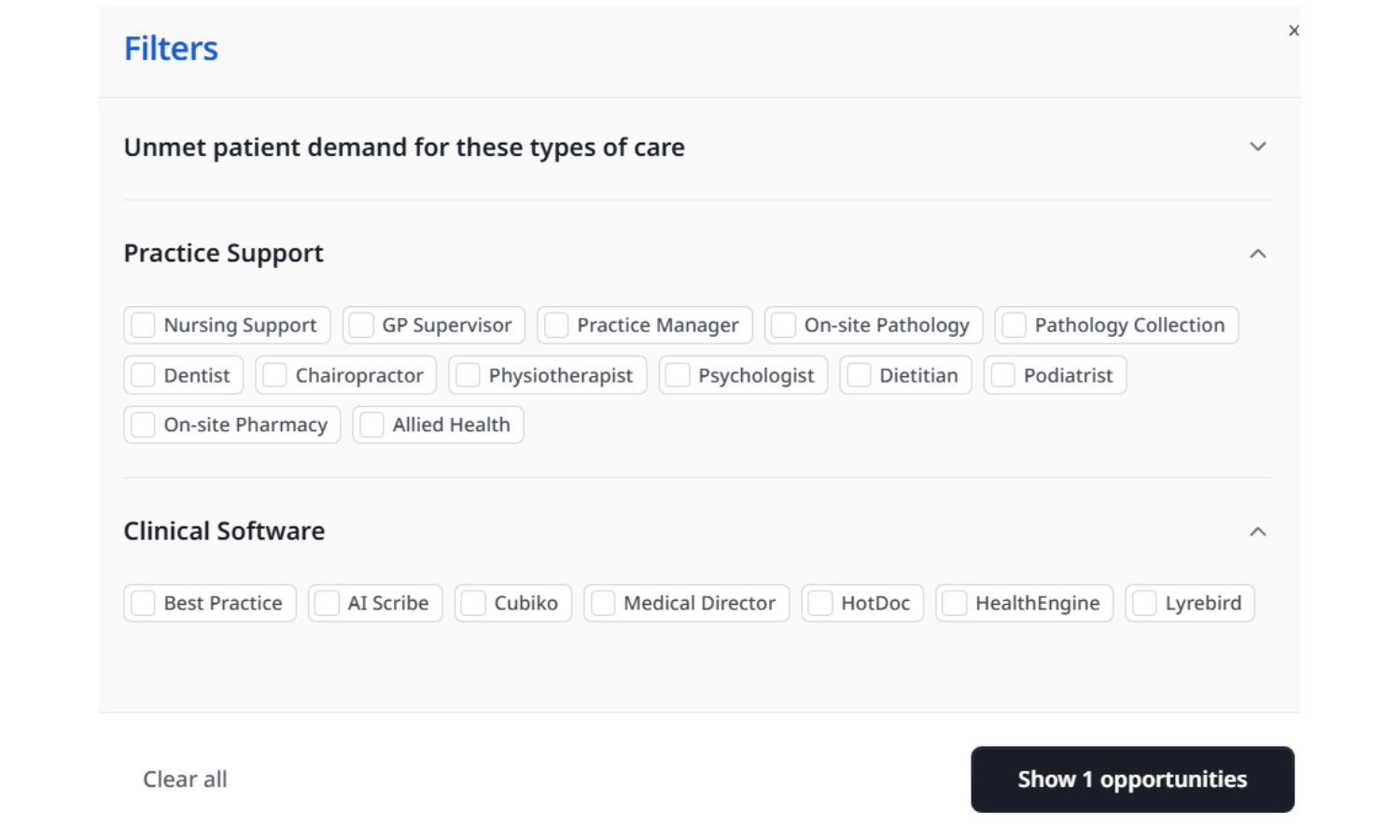Image resolution: width=1400 pixels, height=840 pixels.
Task: Enable the Pathology Collection filter
Action: (1013, 325)
